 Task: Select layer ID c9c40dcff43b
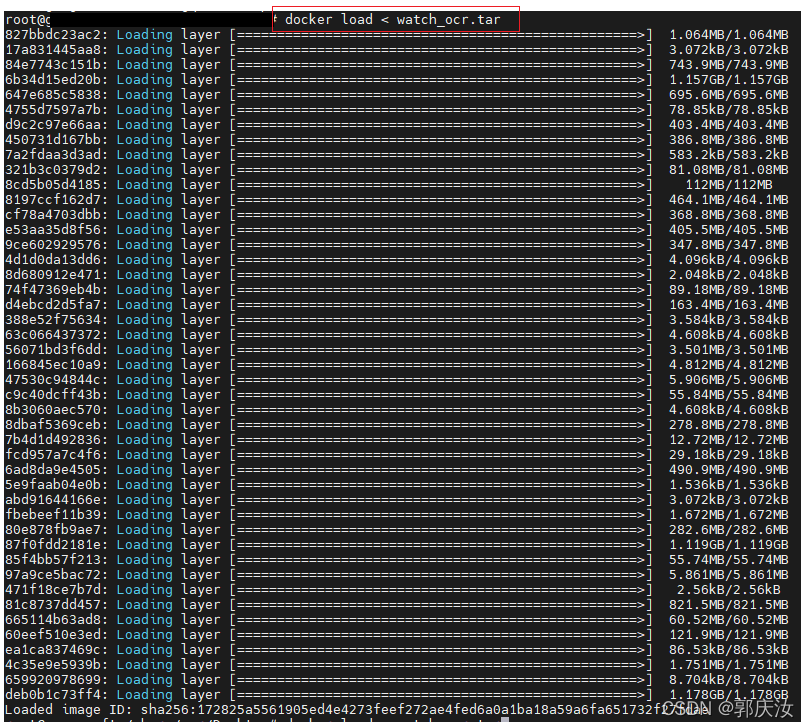pos(53,394)
